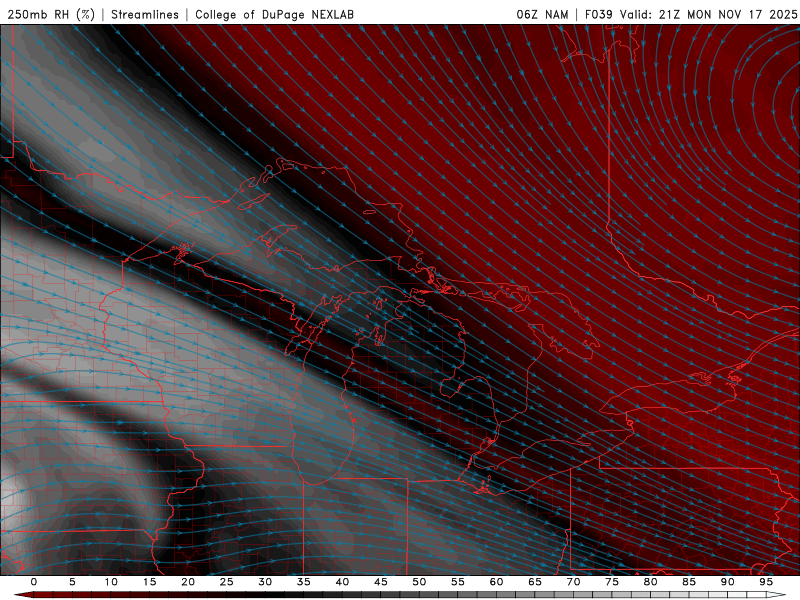This screenshot has width=800, height=600.
Task: Click the 25 label on the color scale
Action: [227, 582]
